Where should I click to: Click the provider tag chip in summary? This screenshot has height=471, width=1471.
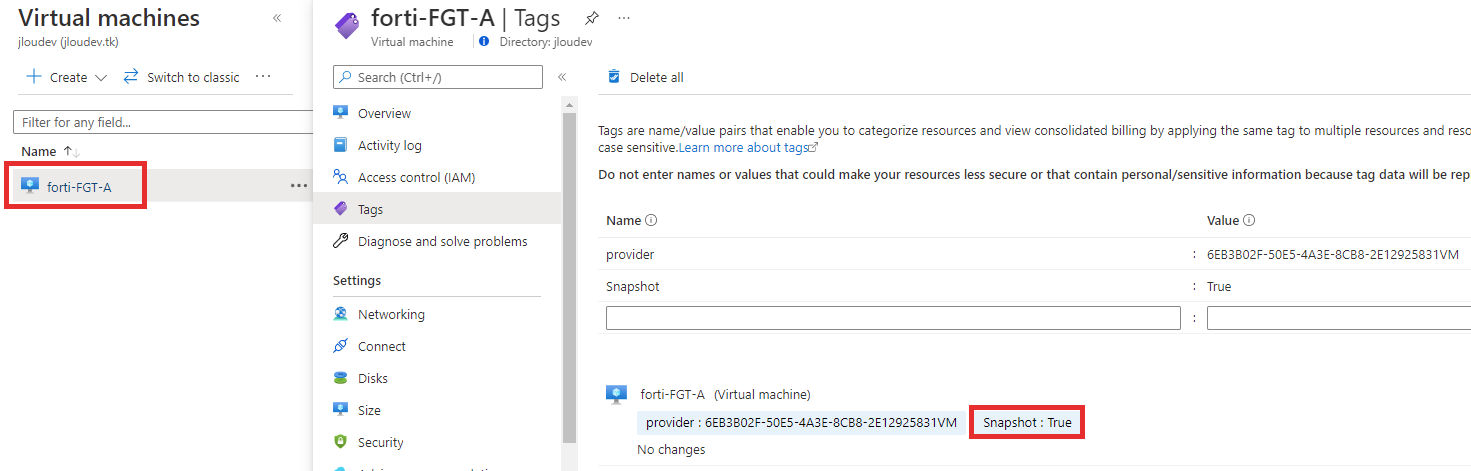pos(802,422)
